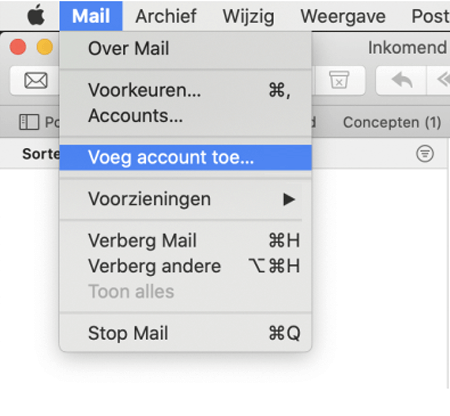Click the get new mail envelope icon

[36, 80]
